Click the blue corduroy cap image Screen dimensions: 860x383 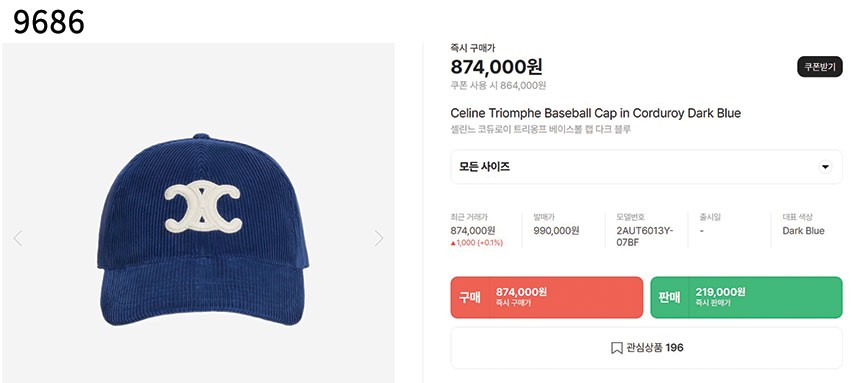[x=201, y=229]
